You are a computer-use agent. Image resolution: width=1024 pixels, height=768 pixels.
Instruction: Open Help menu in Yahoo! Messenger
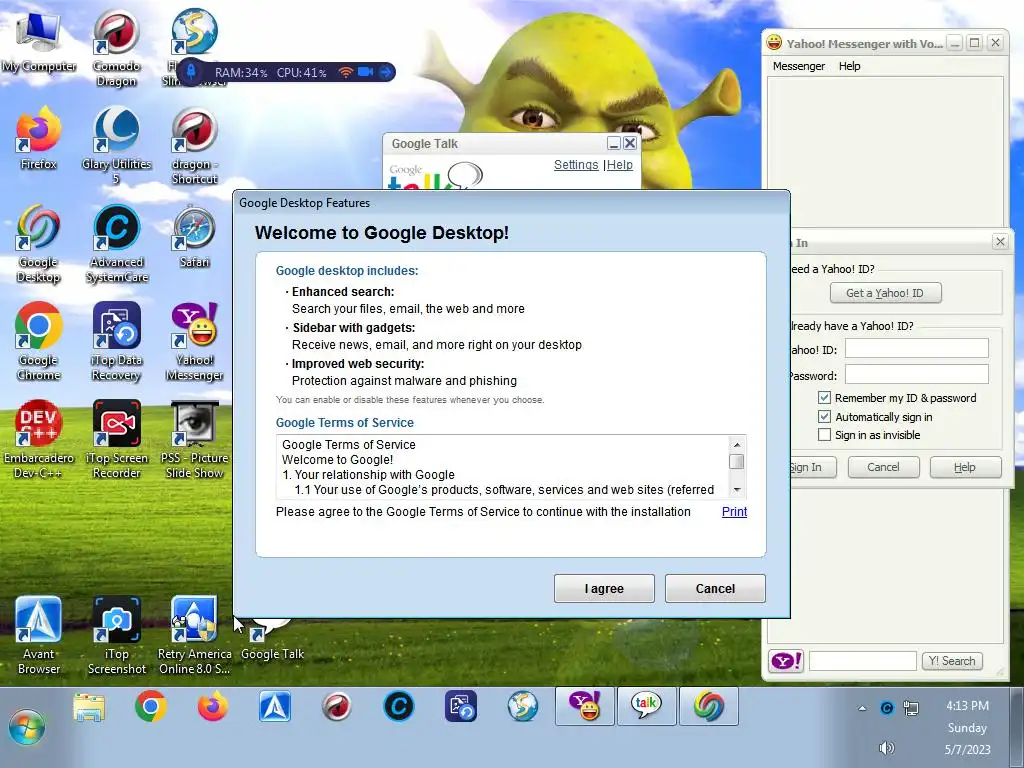(x=850, y=66)
